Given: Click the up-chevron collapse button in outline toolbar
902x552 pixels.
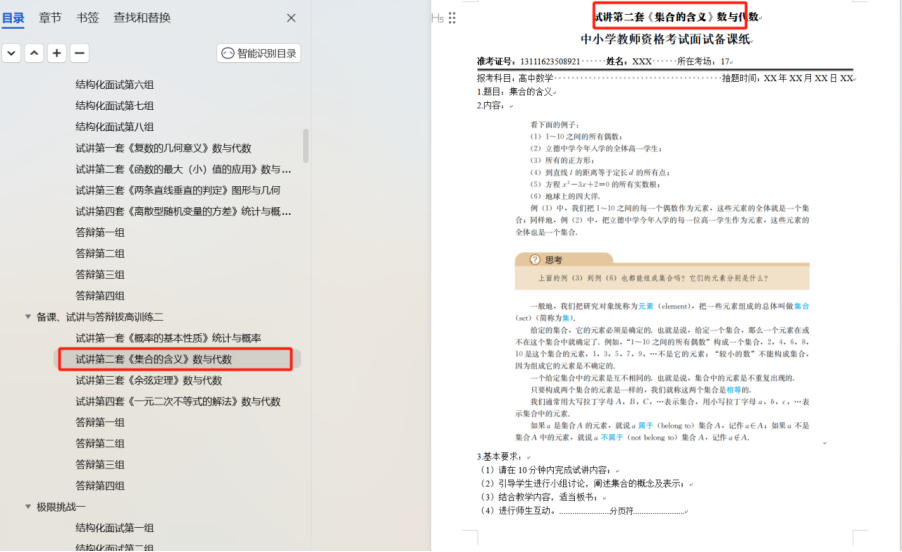Looking at the screenshot, I should [34, 53].
